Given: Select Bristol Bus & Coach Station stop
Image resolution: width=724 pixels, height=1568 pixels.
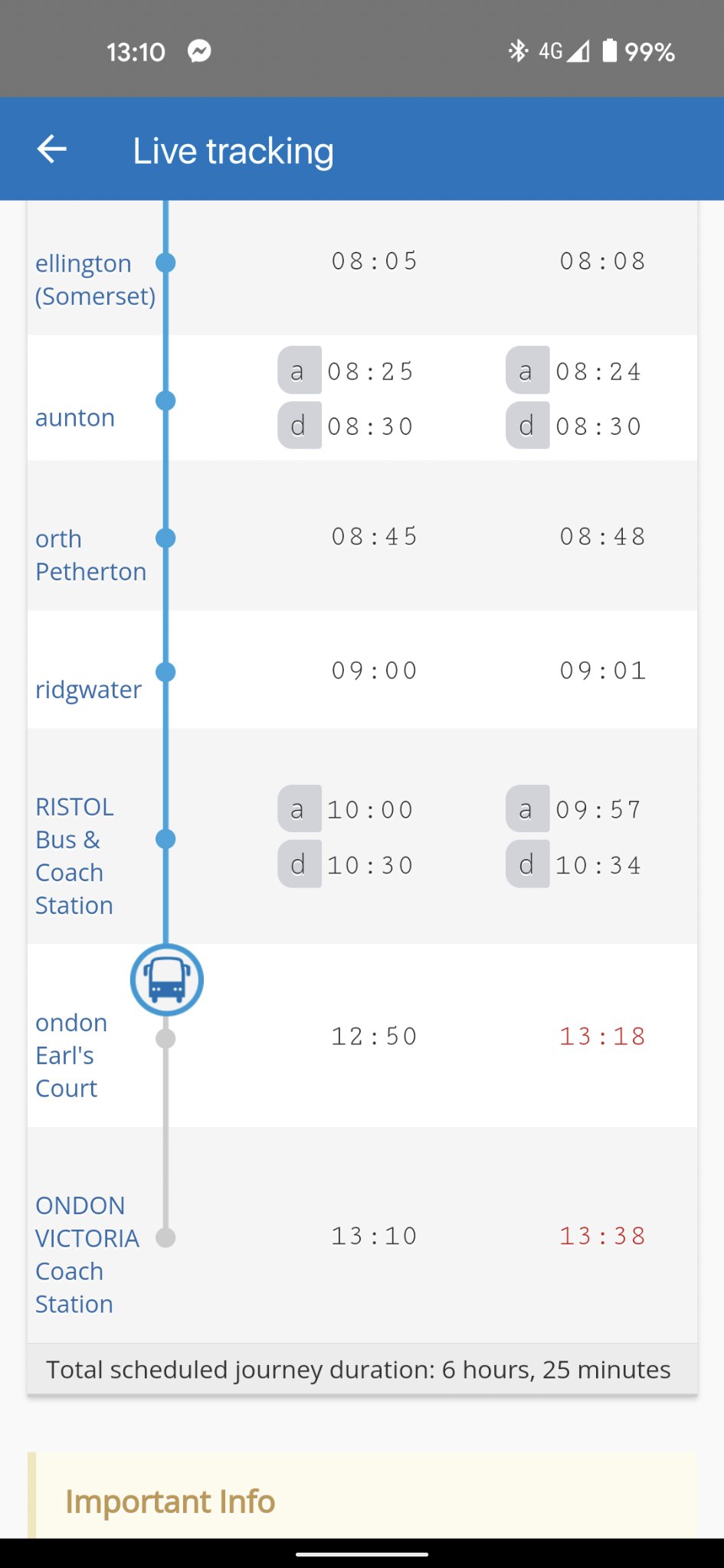Looking at the screenshot, I should (74, 856).
